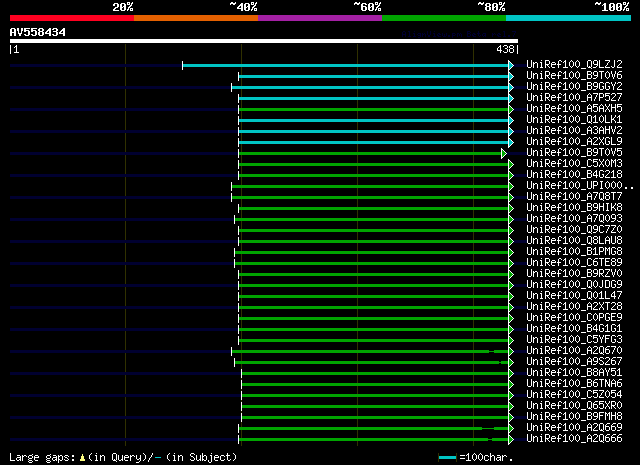Click the cyan alignment bar for Q9LZJ2
The height and width of the screenshot is (465, 640).
(346, 65)
